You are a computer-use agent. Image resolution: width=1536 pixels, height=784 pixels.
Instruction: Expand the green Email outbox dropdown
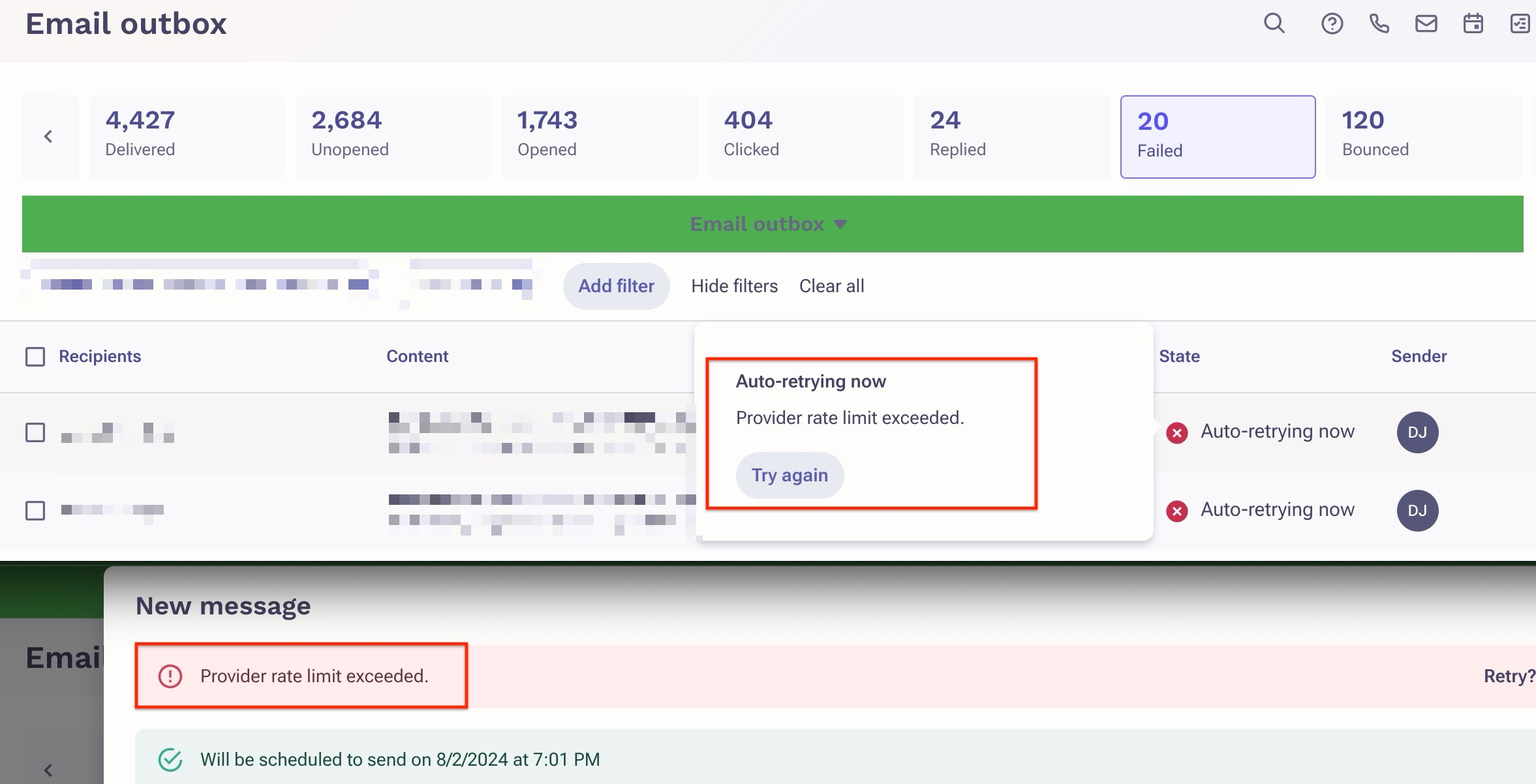(768, 224)
